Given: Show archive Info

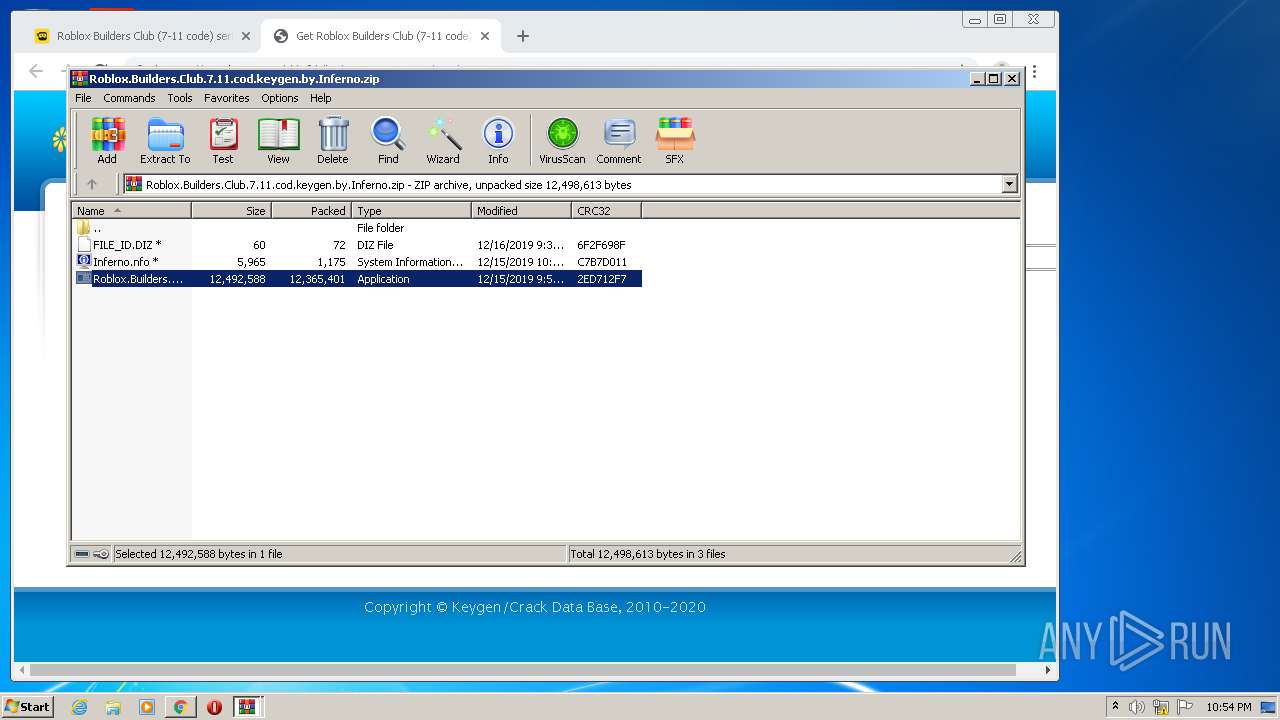Looking at the screenshot, I should click(x=498, y=141).
